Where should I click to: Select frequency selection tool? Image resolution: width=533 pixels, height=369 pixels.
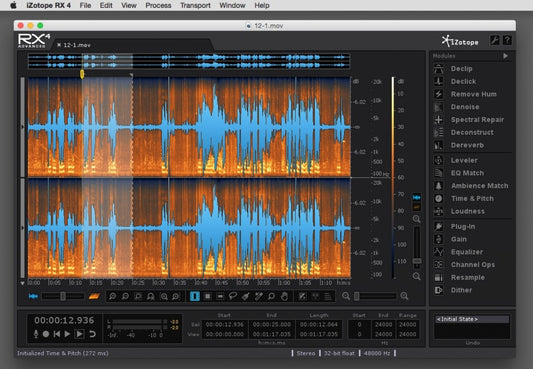(x=220, y=296)
